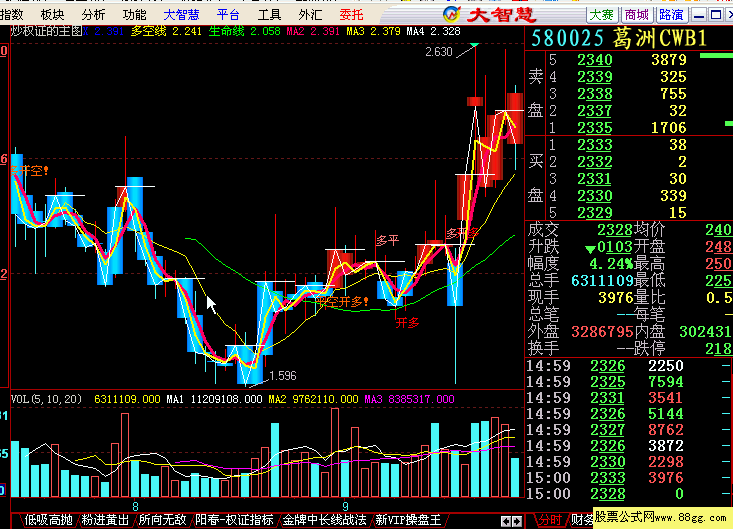Image resolution: width=733 pixels, height=529 pixels.
Task: Click the 外盘 value 3286795
Action: [x=602, y=332]
